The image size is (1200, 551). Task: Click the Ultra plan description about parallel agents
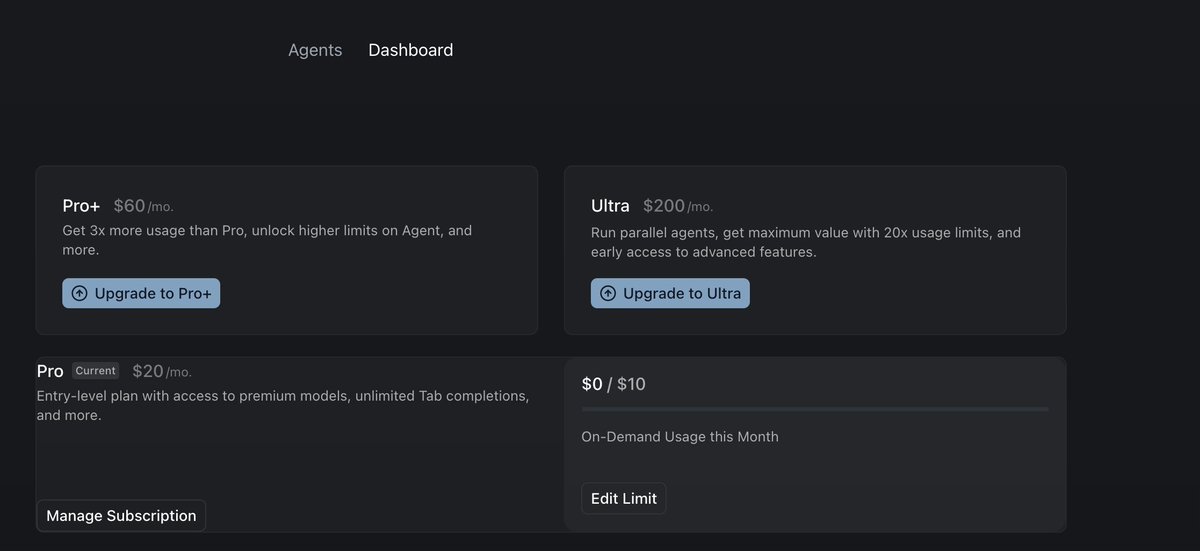click(805, 242)
